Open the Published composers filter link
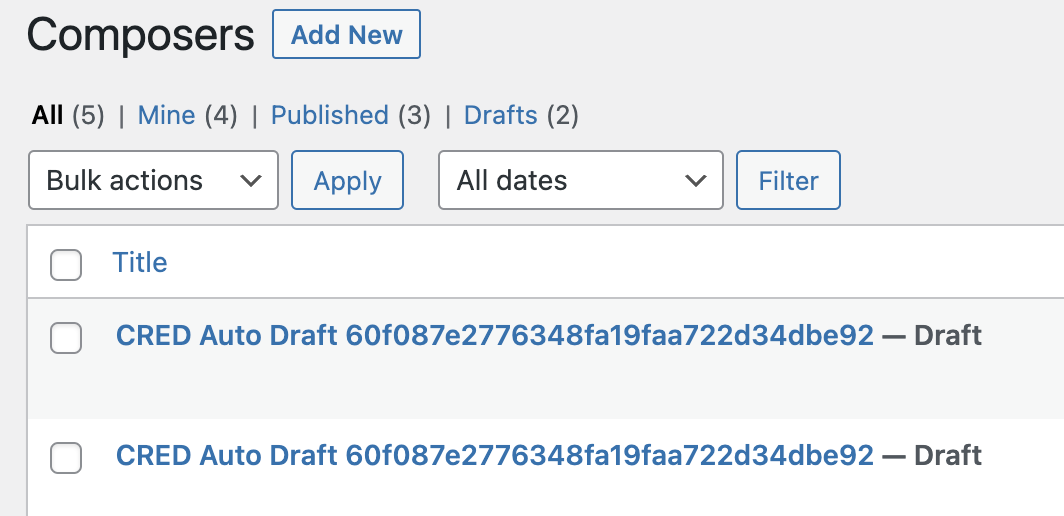This screenshot has height=516, width=1064. point(329,115)
